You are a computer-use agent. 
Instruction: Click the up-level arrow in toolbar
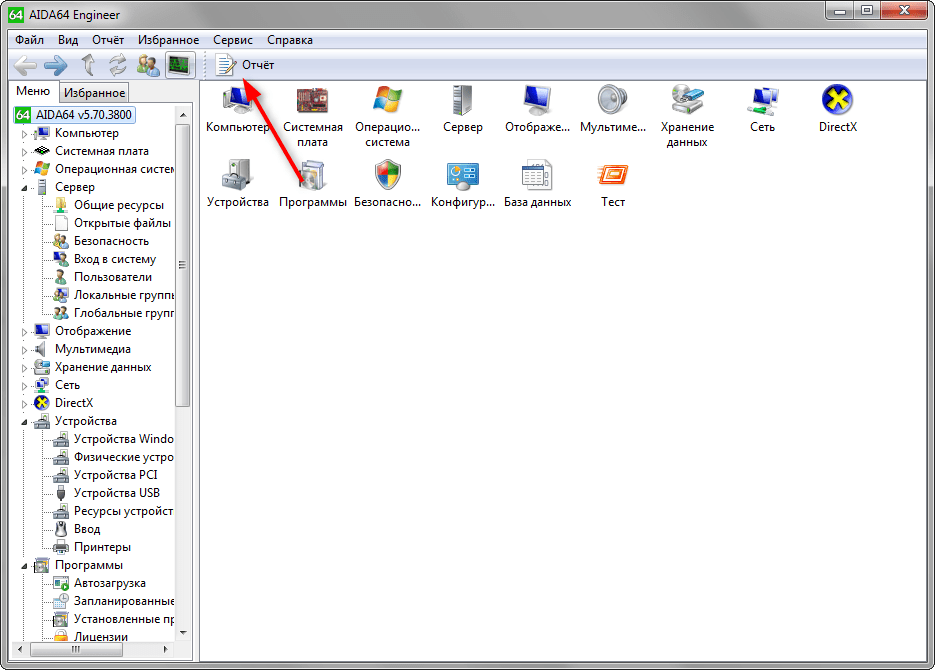88,65
